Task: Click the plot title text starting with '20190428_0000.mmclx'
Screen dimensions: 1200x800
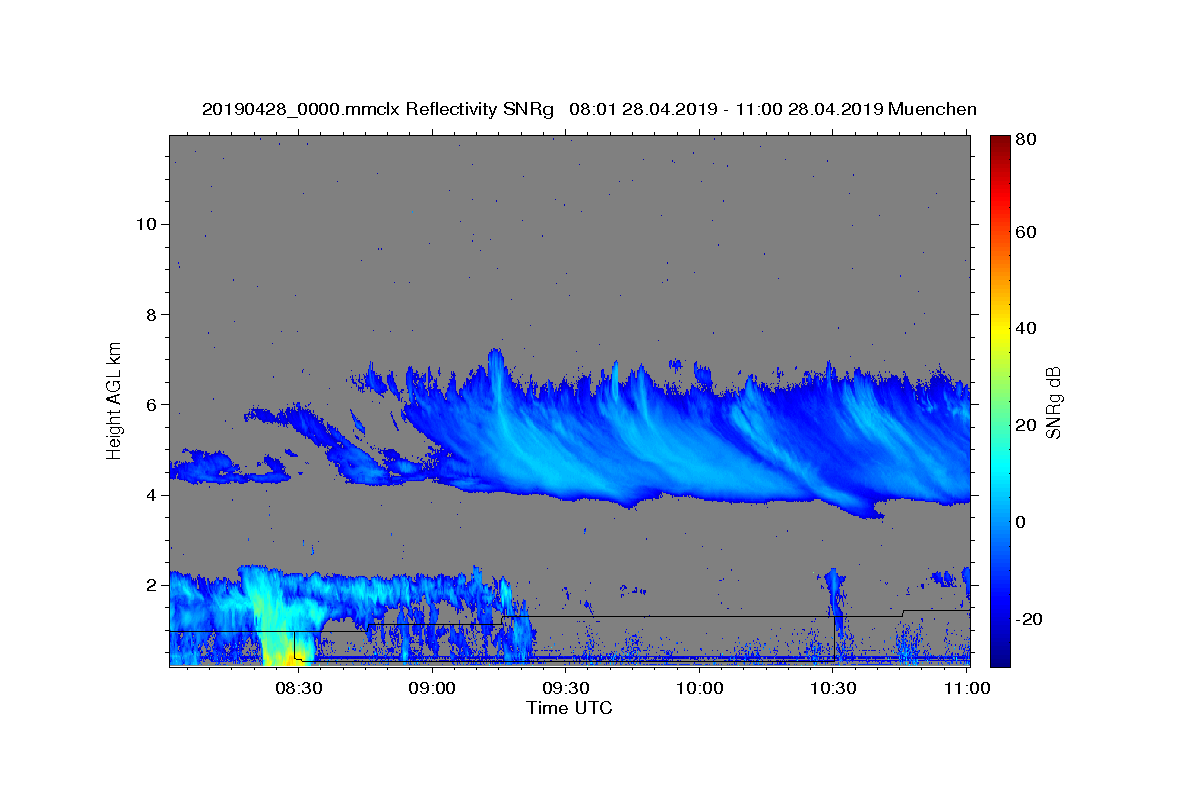Action: tap(589, 109)
